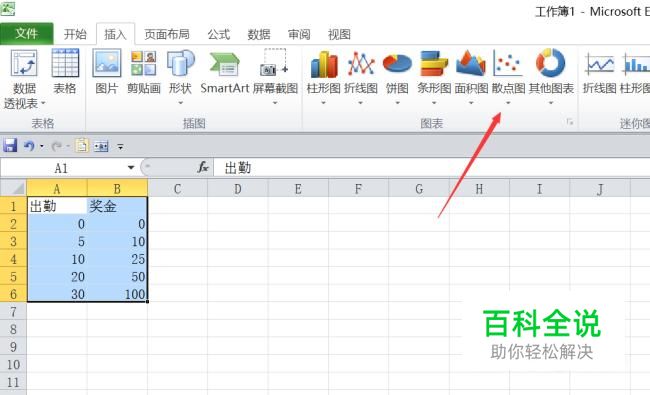Switch to the 开始 Home tab

point(75,34)
